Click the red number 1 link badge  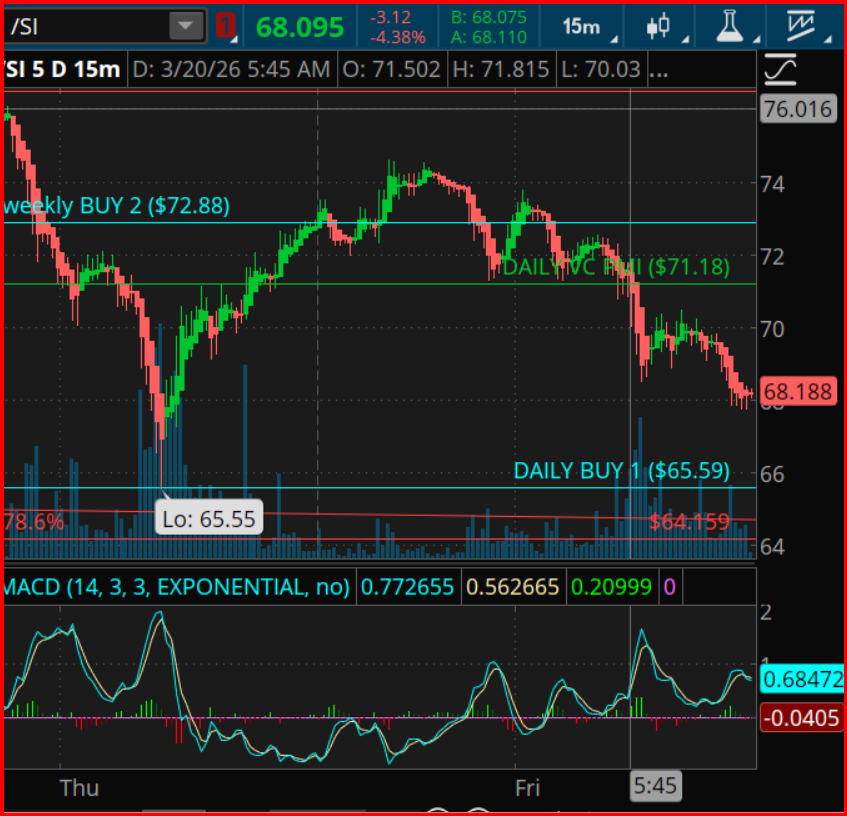(225, 25)
